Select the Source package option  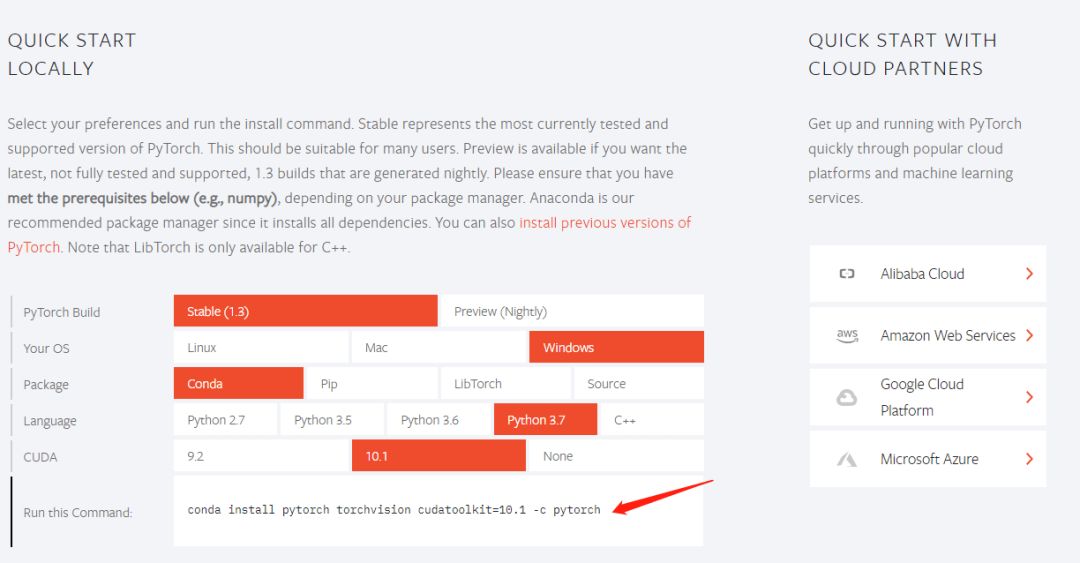tap(639, 384)
